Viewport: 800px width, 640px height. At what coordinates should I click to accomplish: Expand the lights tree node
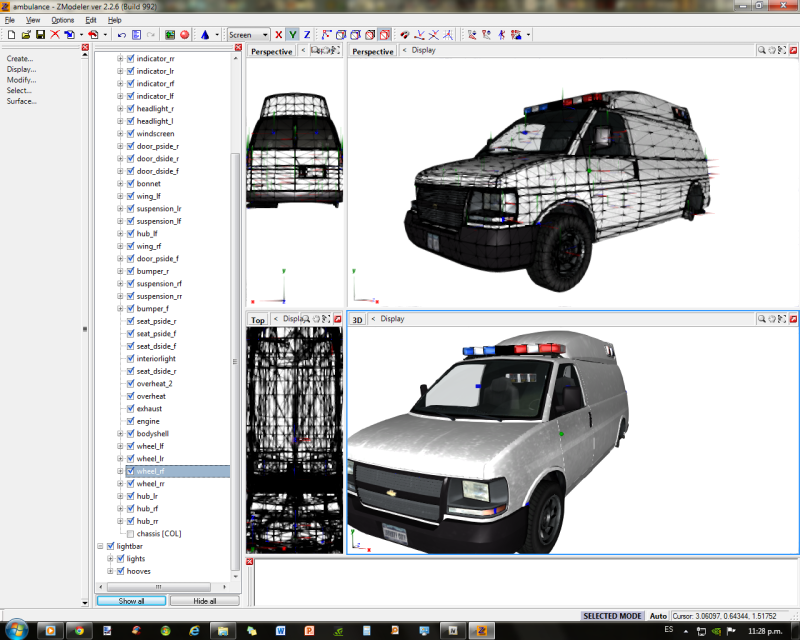coord(110,559)
